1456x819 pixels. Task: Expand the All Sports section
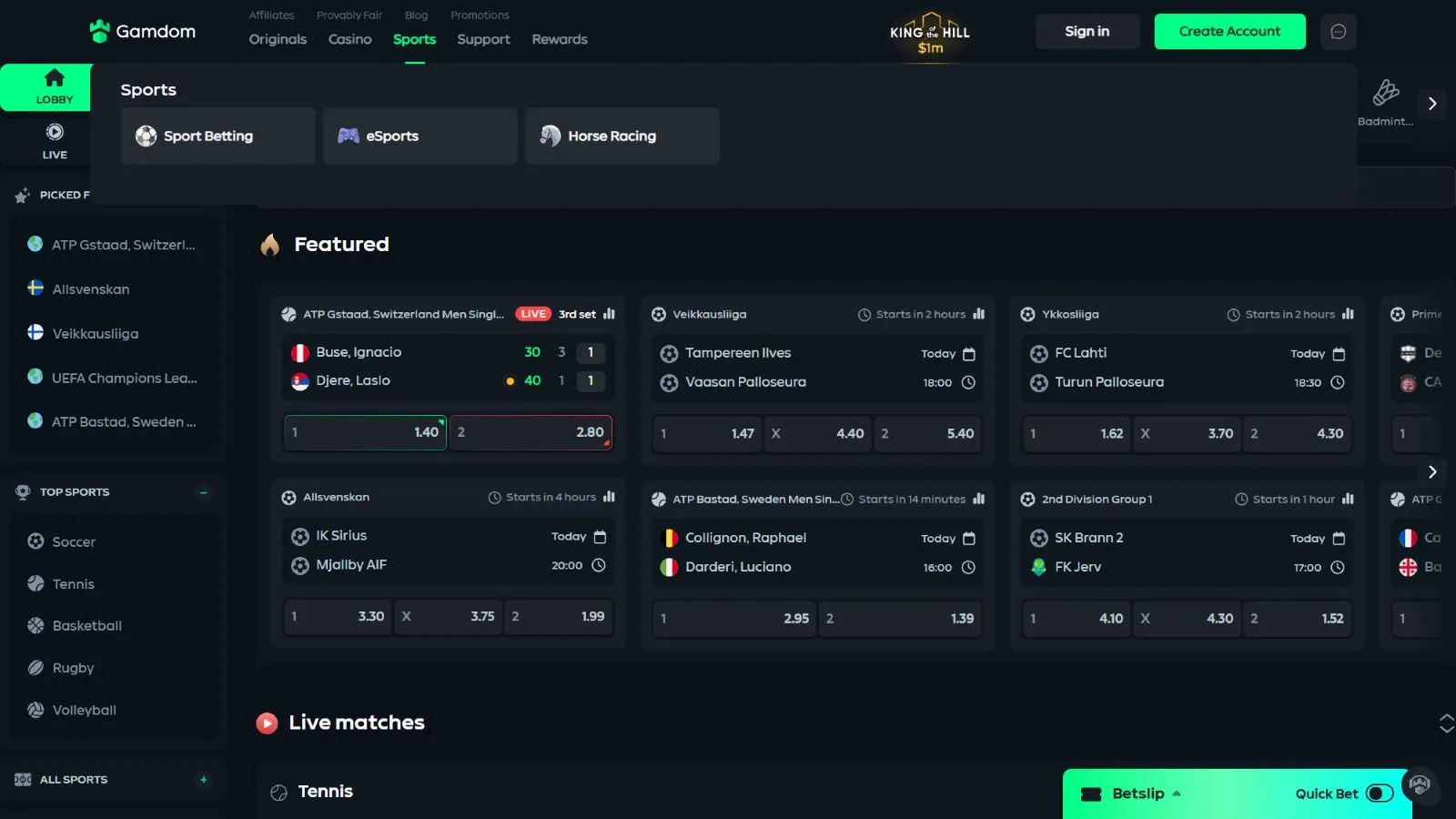(204, 780)
